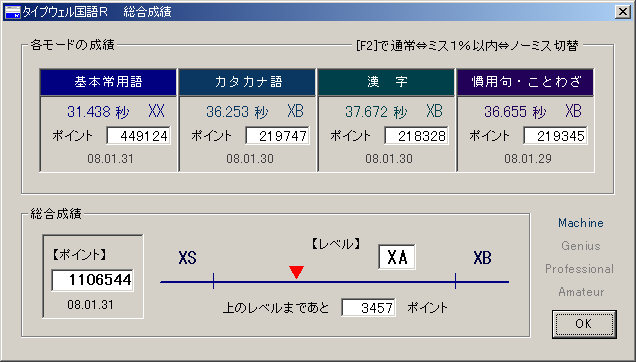Click the XB rank under 漢 字
This screenshot has height=362, width=636.
pos(434,111)
